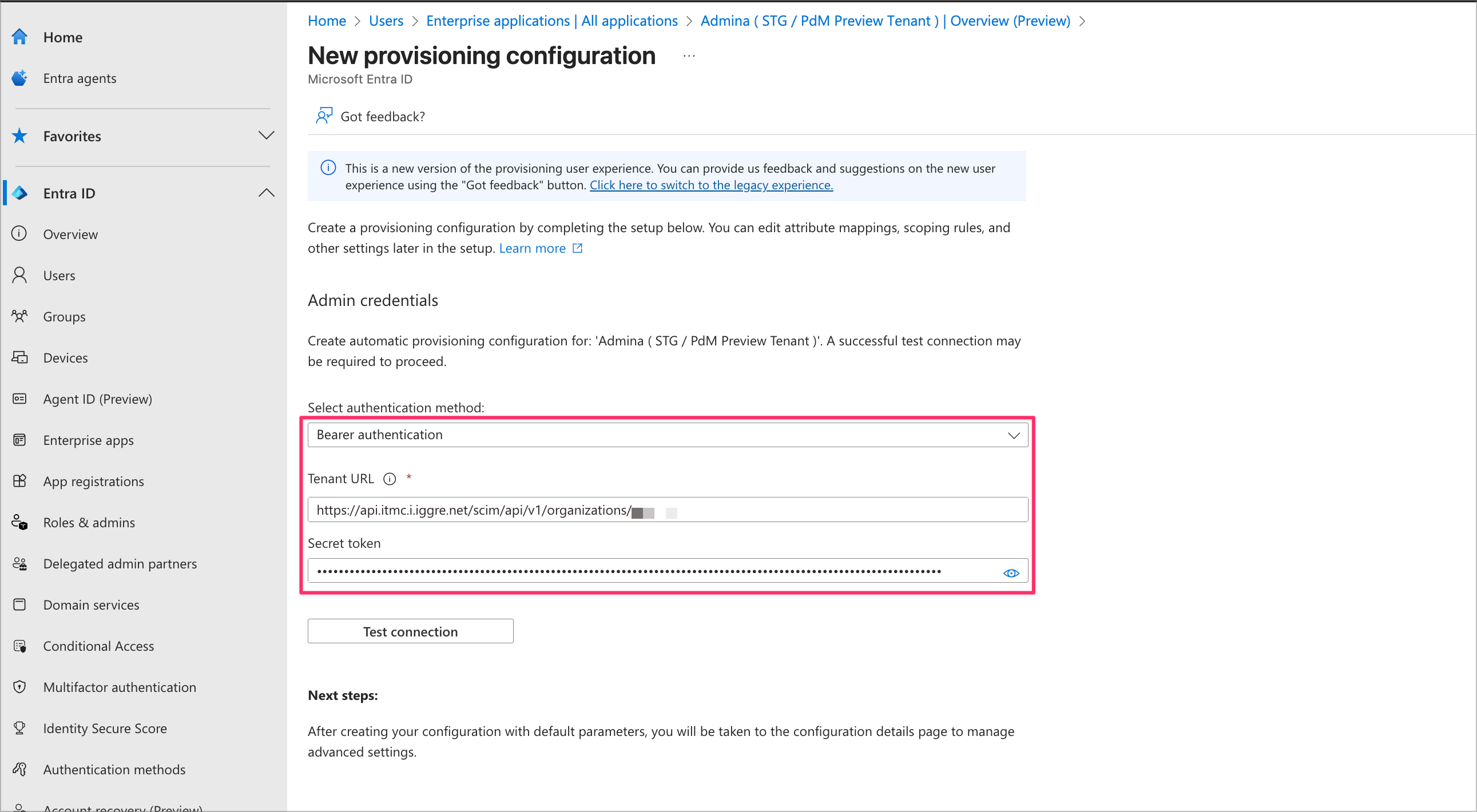Open Conditional Access from the sidebar

(x=98, y=646)
